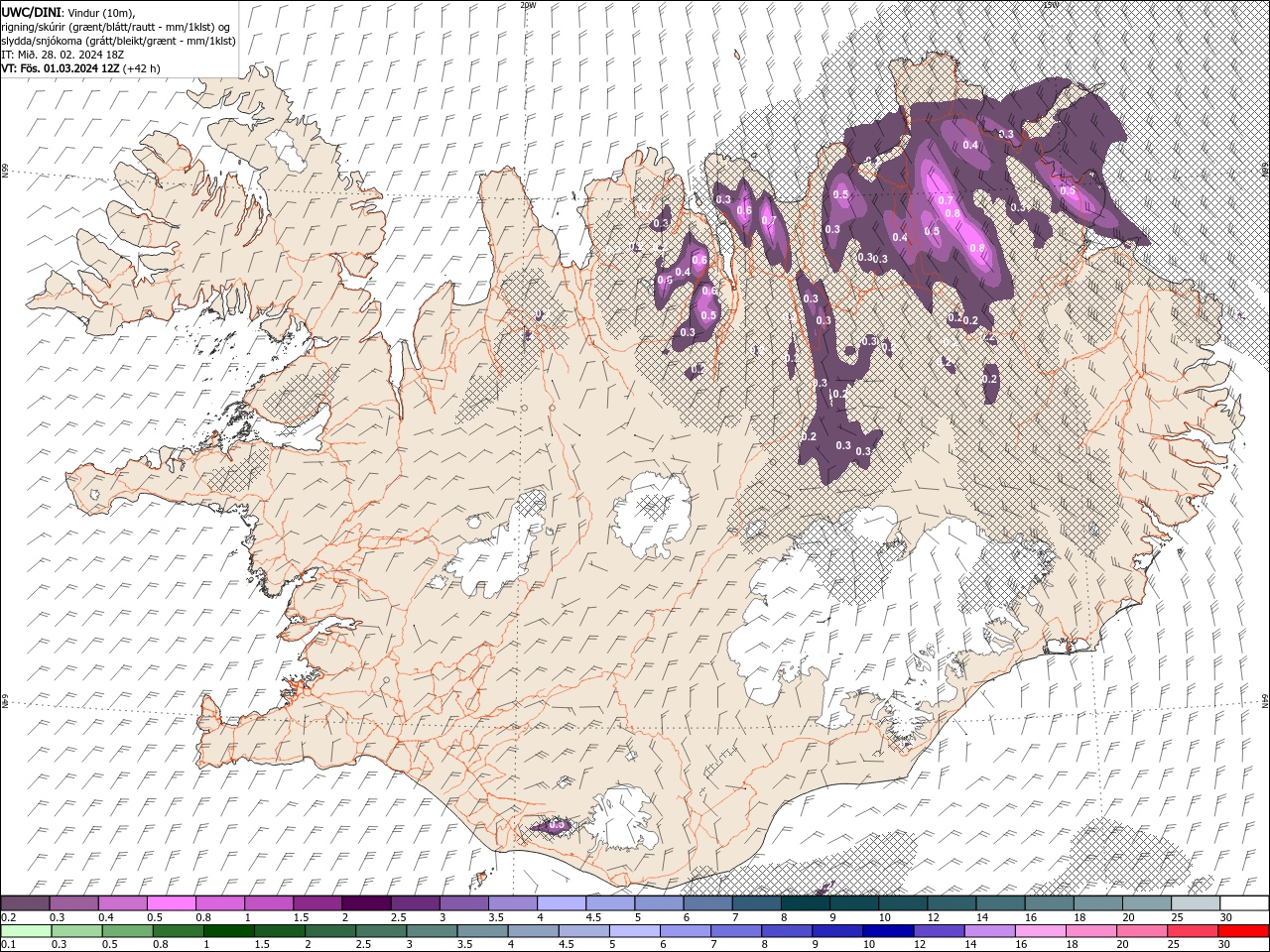Click the upper legend swatch labelled 4
Image resolution: width=1270 pixels, height=952 pixels.
coord(562,903)
